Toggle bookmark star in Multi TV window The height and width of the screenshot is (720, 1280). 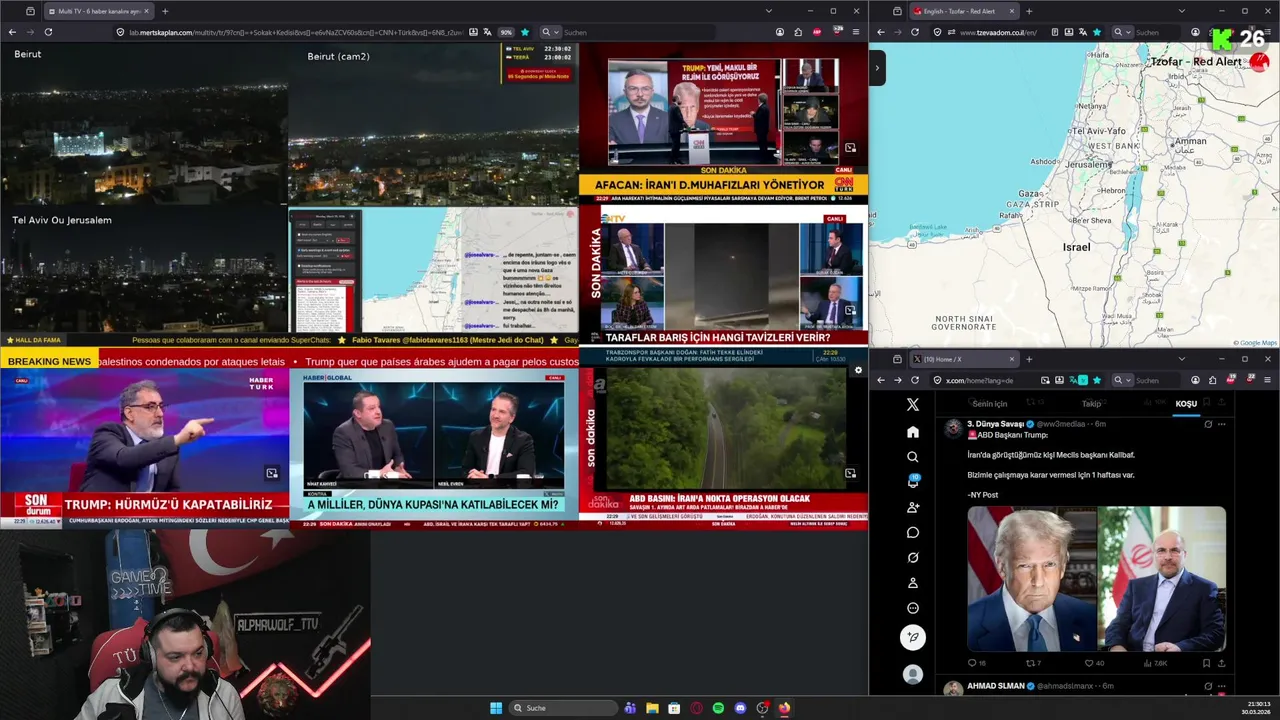524,32
